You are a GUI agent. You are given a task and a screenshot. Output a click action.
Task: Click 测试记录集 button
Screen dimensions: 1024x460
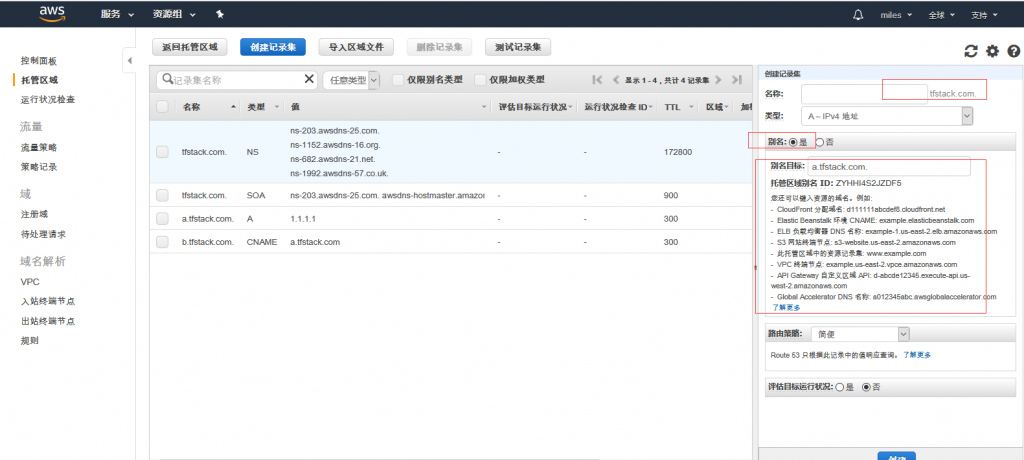point(518,47)
